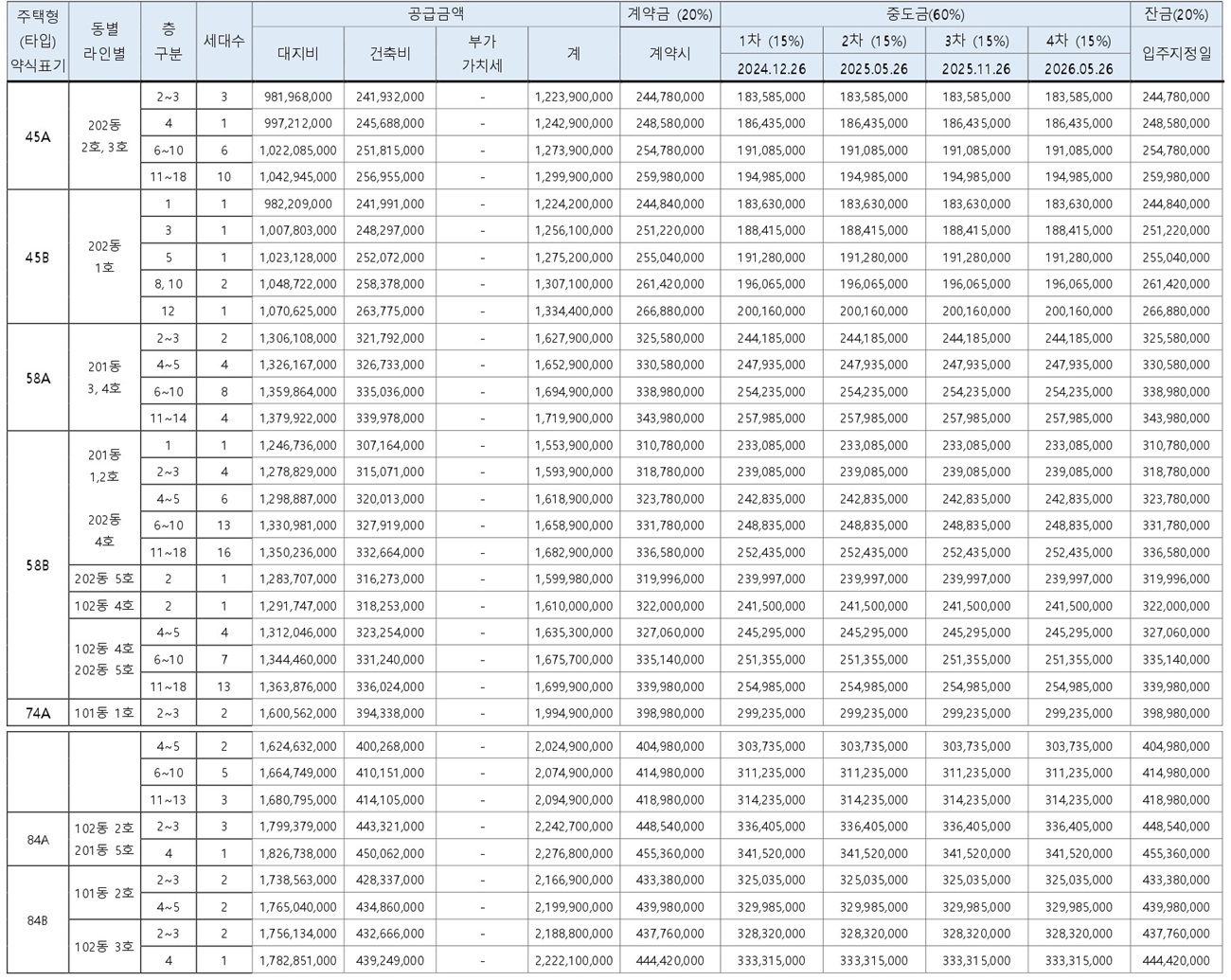The height and width of the screenshot is (980, 1231).
Task: Click the 중도금(60%) header
Action: (924, 14)
